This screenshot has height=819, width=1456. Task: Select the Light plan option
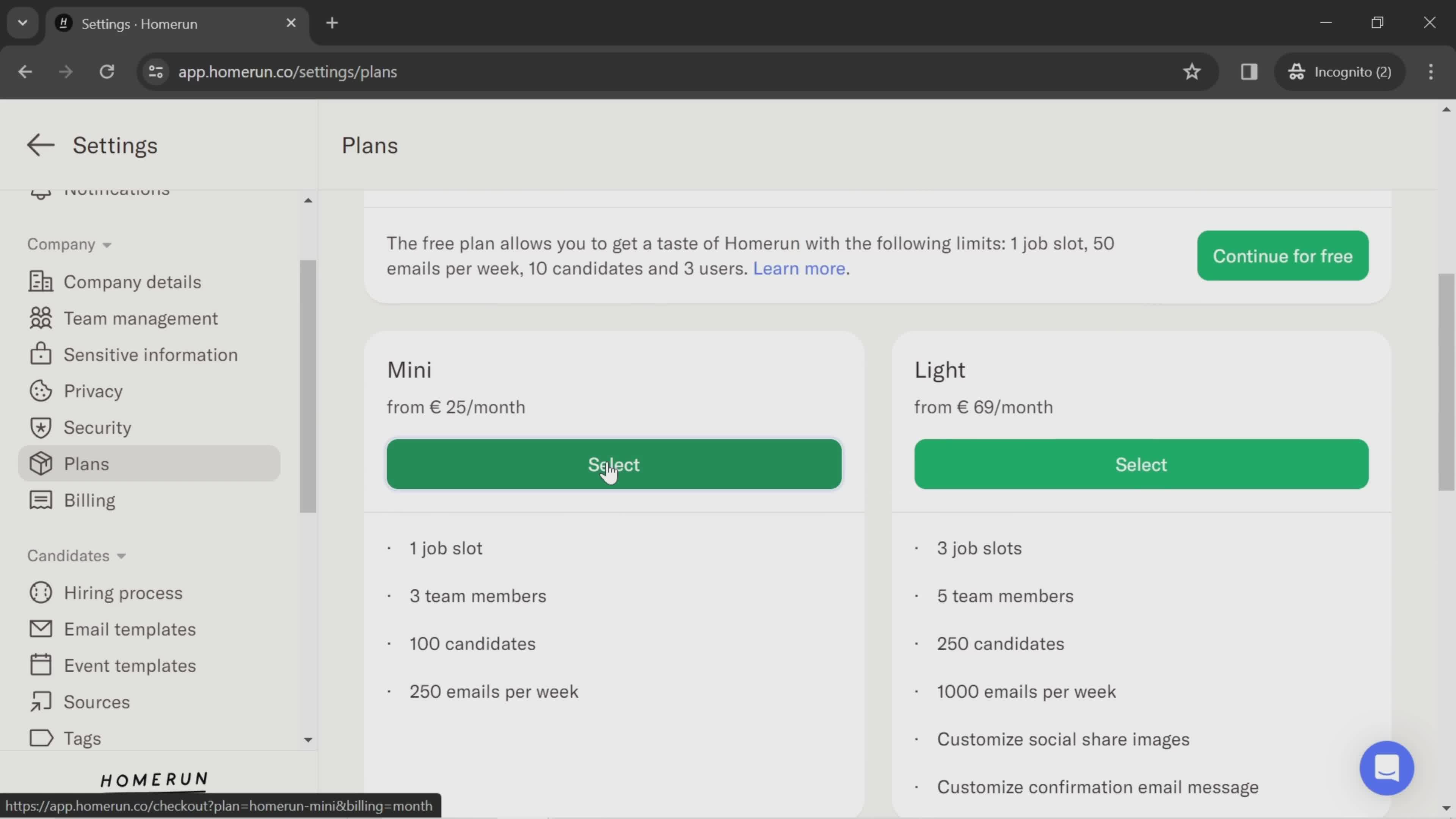pyautogui.click(x=1140, y=463)
